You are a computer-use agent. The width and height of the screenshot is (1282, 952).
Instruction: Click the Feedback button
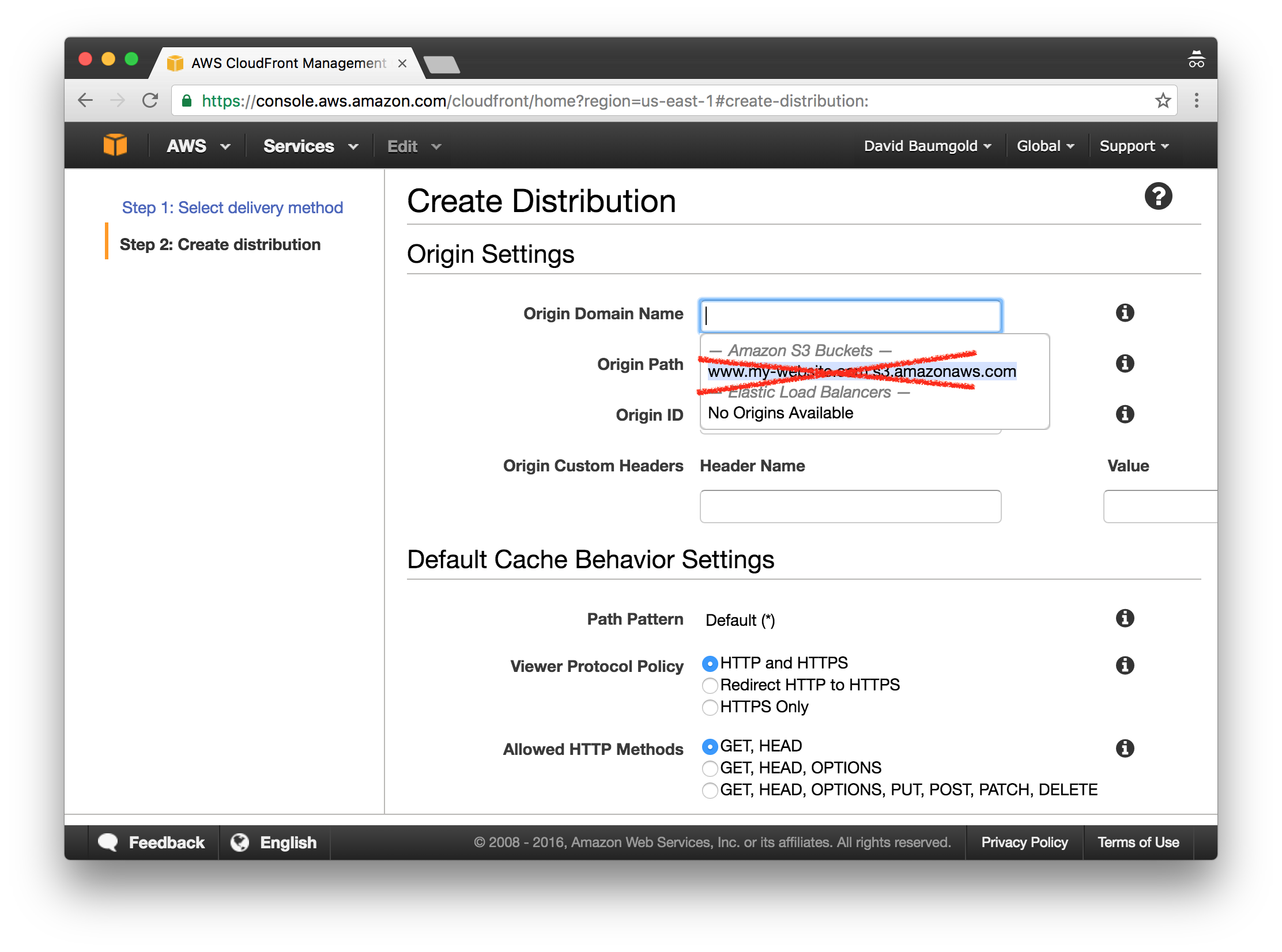pos(152,843)
